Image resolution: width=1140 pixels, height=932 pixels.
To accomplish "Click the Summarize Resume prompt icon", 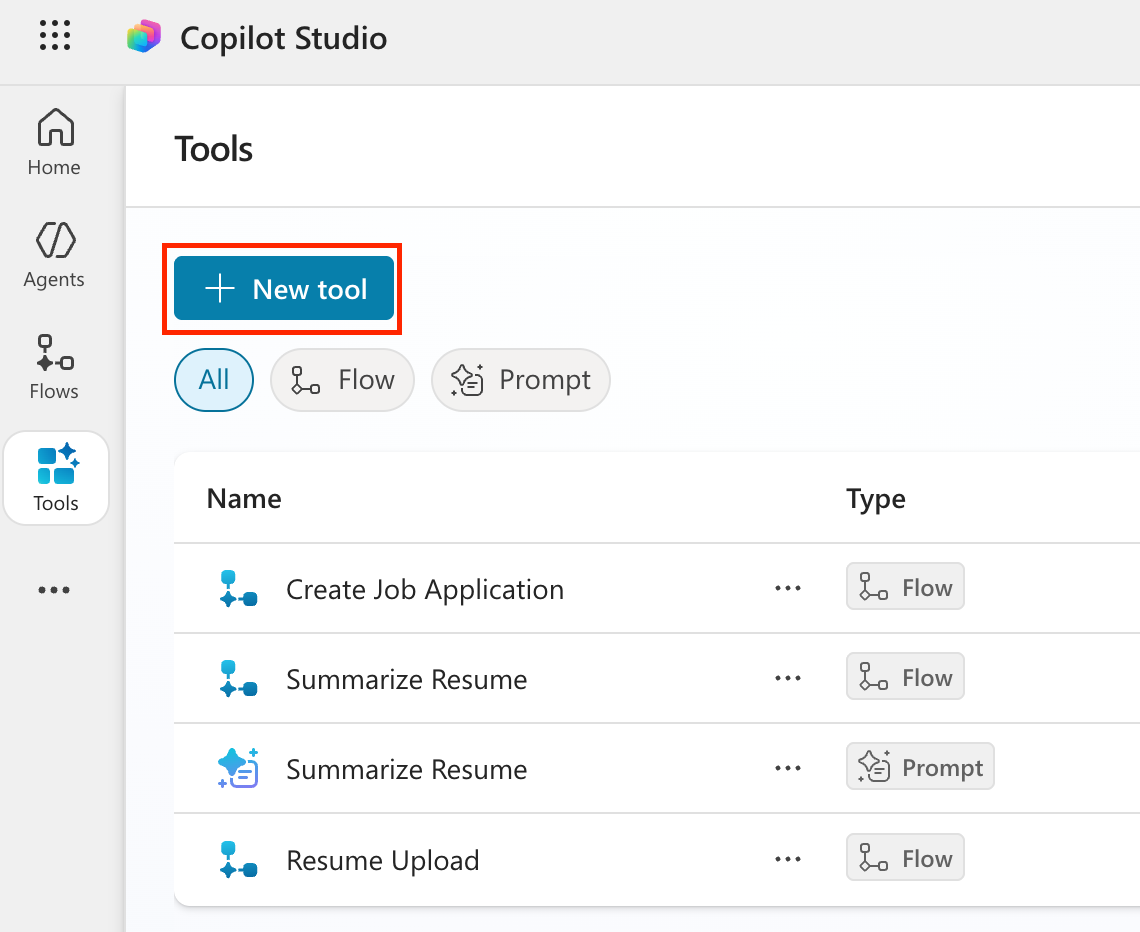I will click(237, 769).
